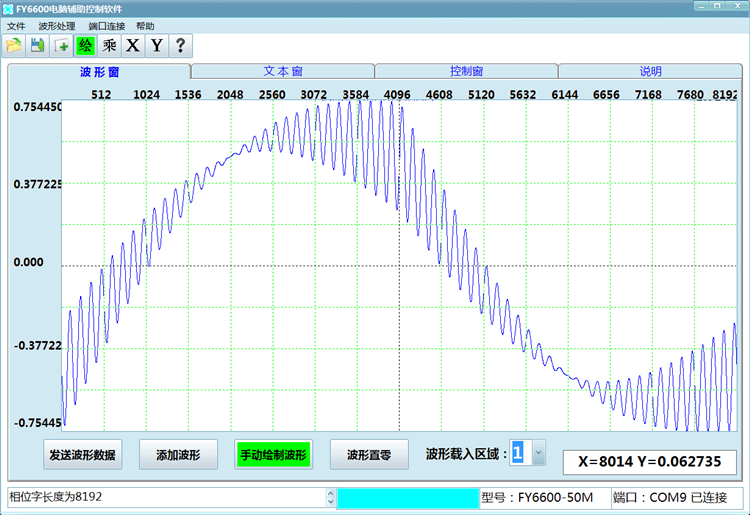Click the save disk icon
The width and height of the screenshot is (750, 515).
38,45
